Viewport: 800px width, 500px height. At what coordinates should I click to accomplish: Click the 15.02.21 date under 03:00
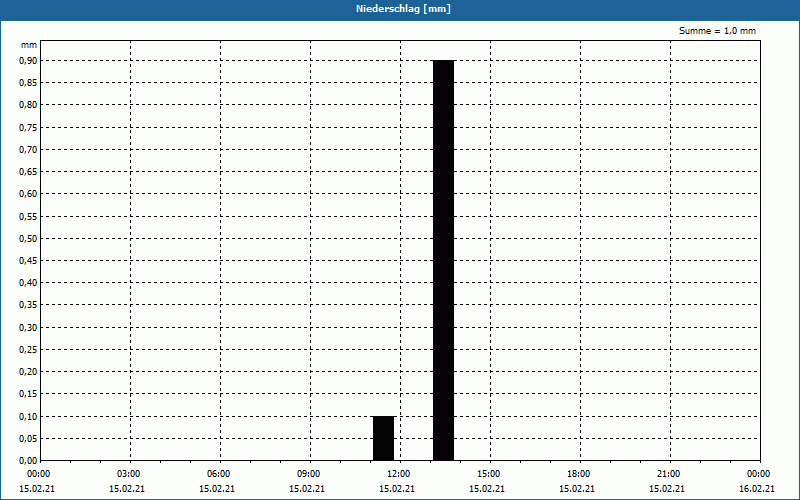(x=127, y=489)
